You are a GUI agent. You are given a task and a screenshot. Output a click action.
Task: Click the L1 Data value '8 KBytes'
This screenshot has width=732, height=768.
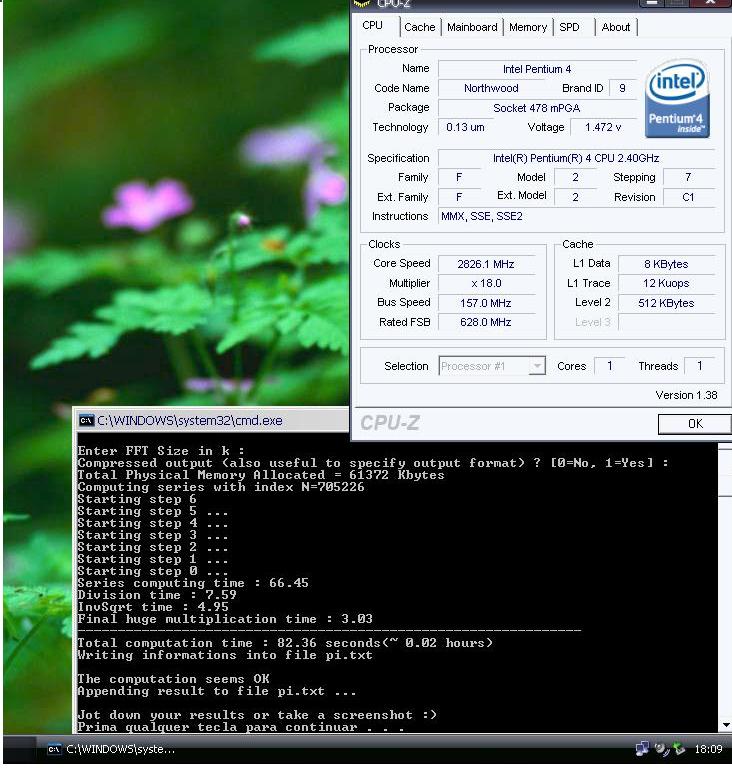666,264
